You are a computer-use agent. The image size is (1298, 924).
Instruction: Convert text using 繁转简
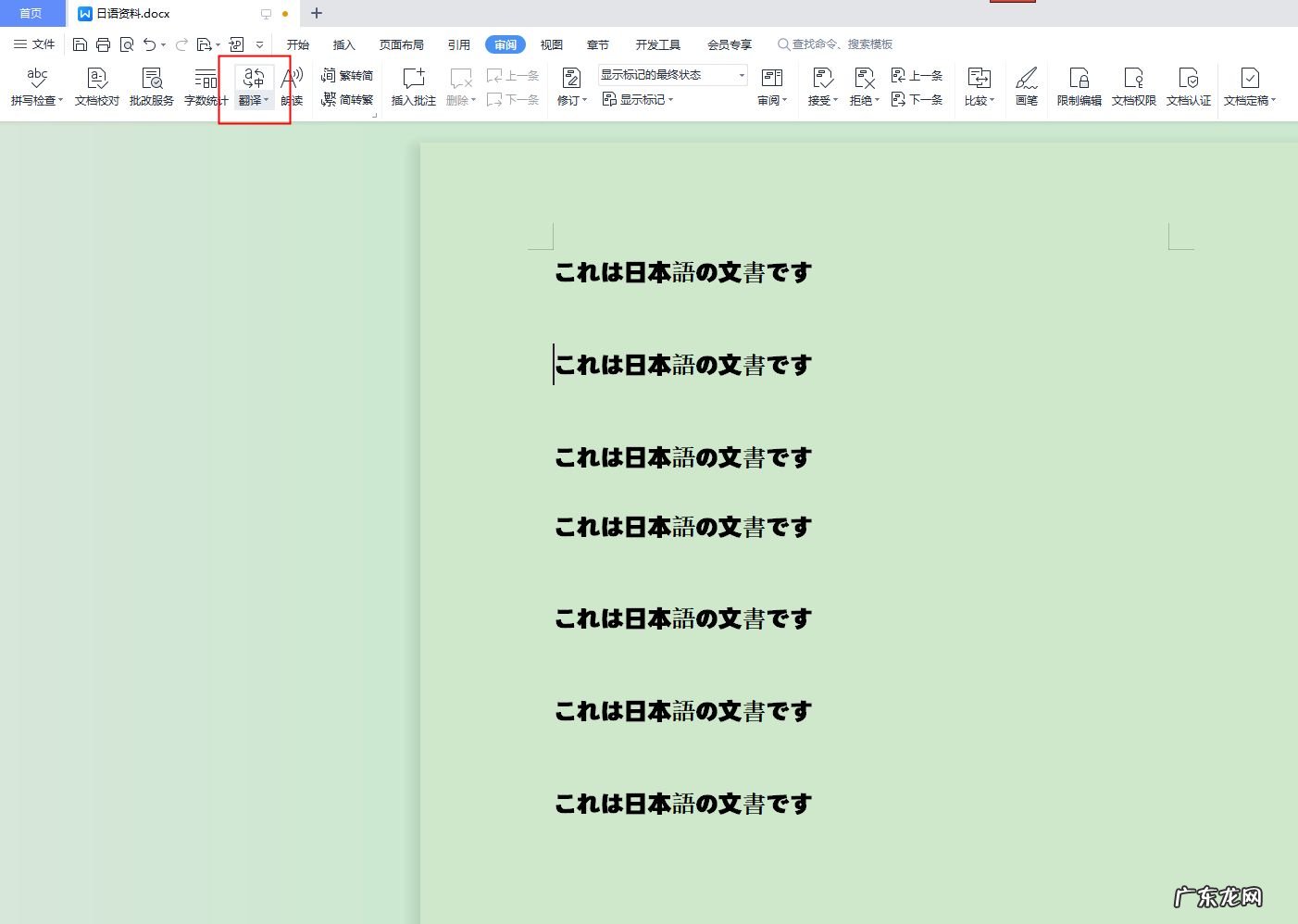pos(347,75)
